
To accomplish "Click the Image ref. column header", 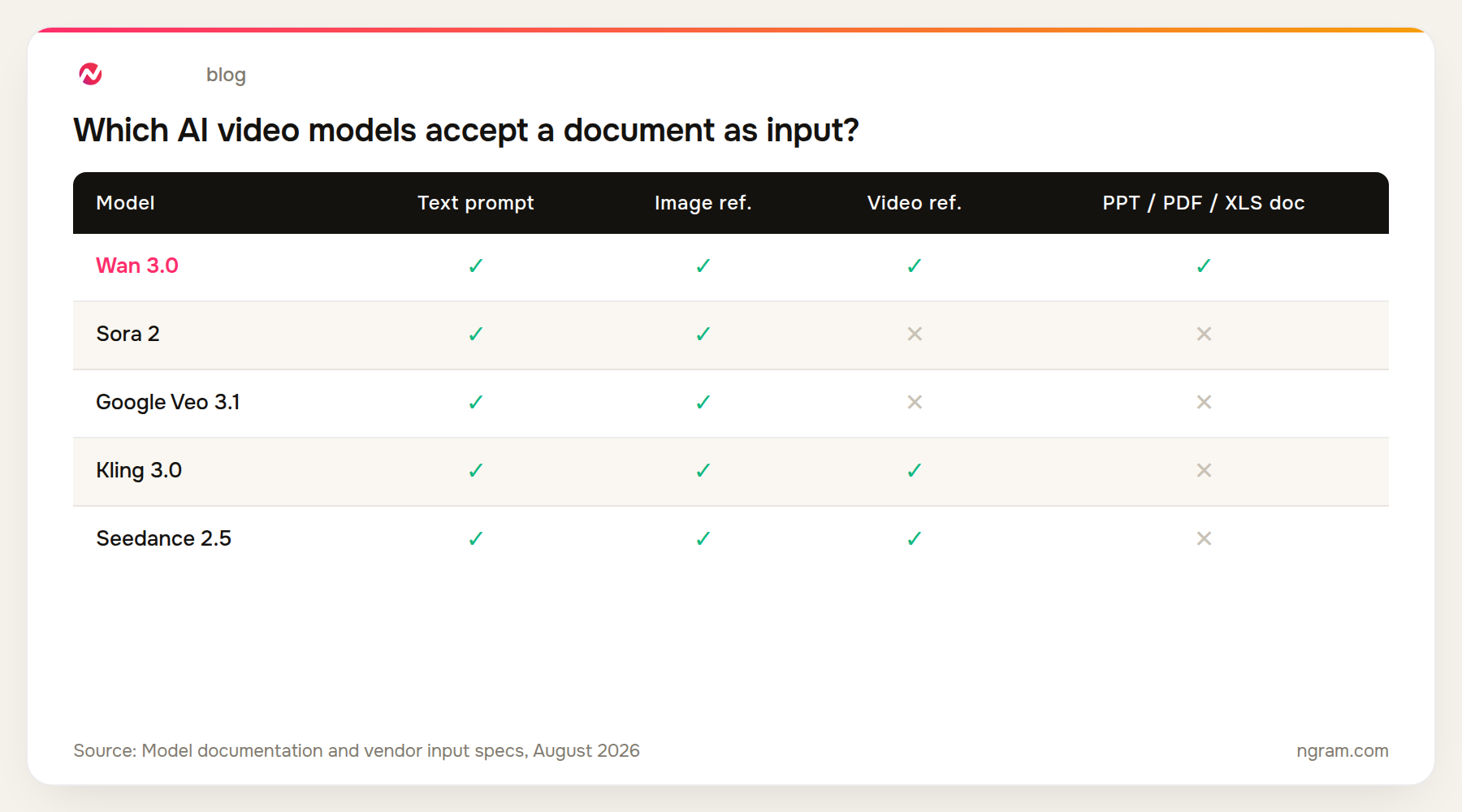I will (x=703, y=203).
